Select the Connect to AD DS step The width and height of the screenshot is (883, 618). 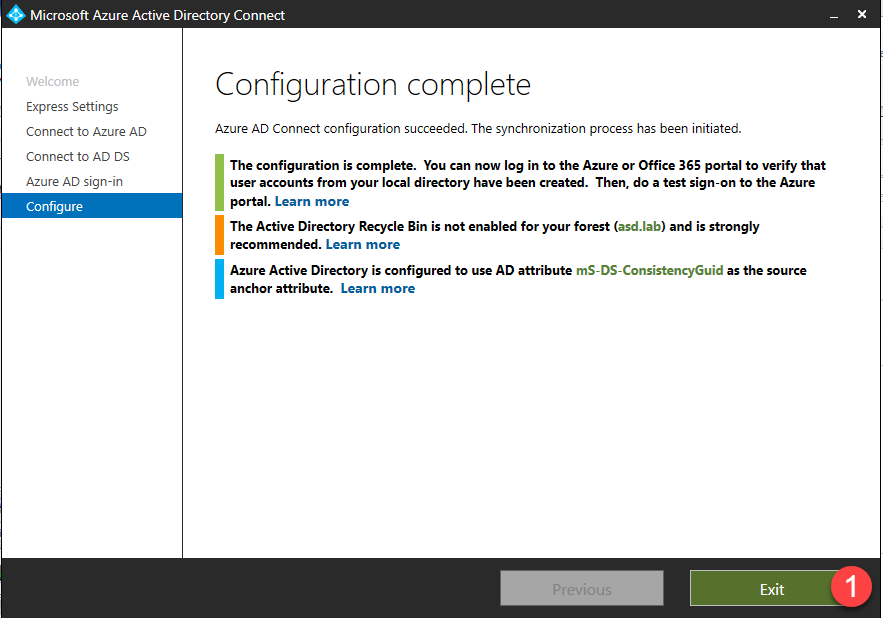click(78, 157)
